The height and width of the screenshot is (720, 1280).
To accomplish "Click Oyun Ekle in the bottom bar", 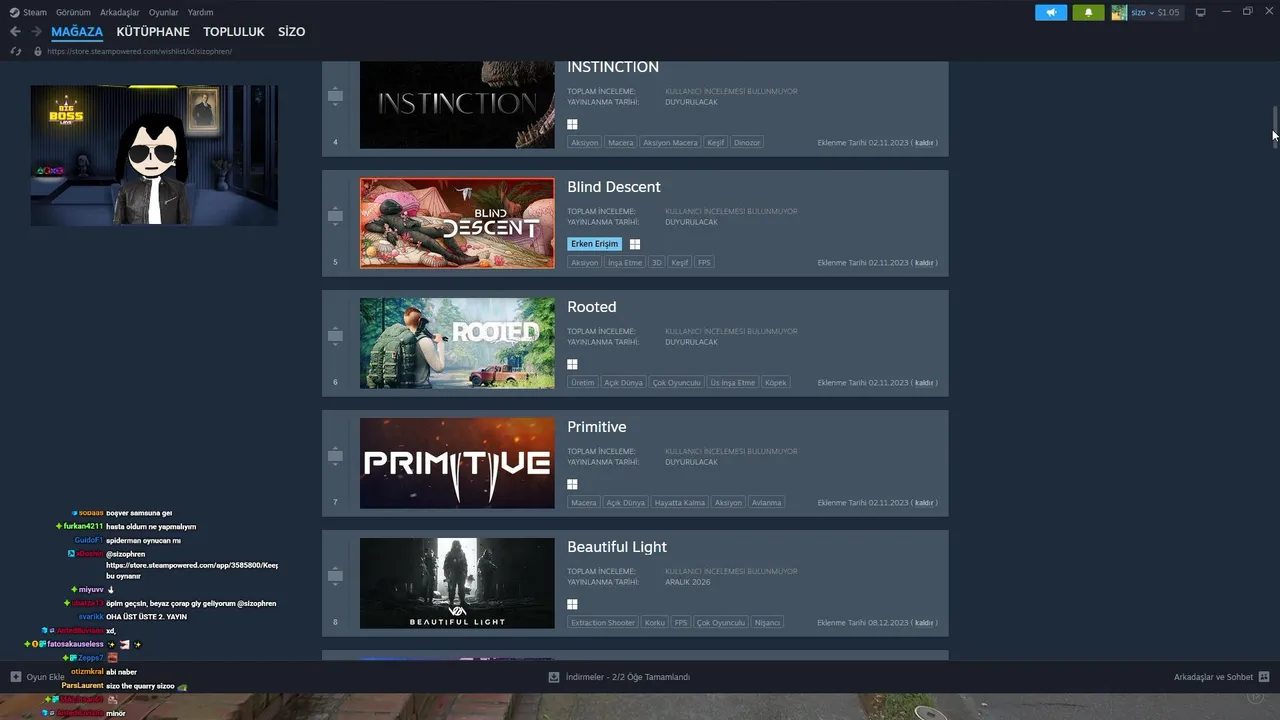I will point(45,677).
